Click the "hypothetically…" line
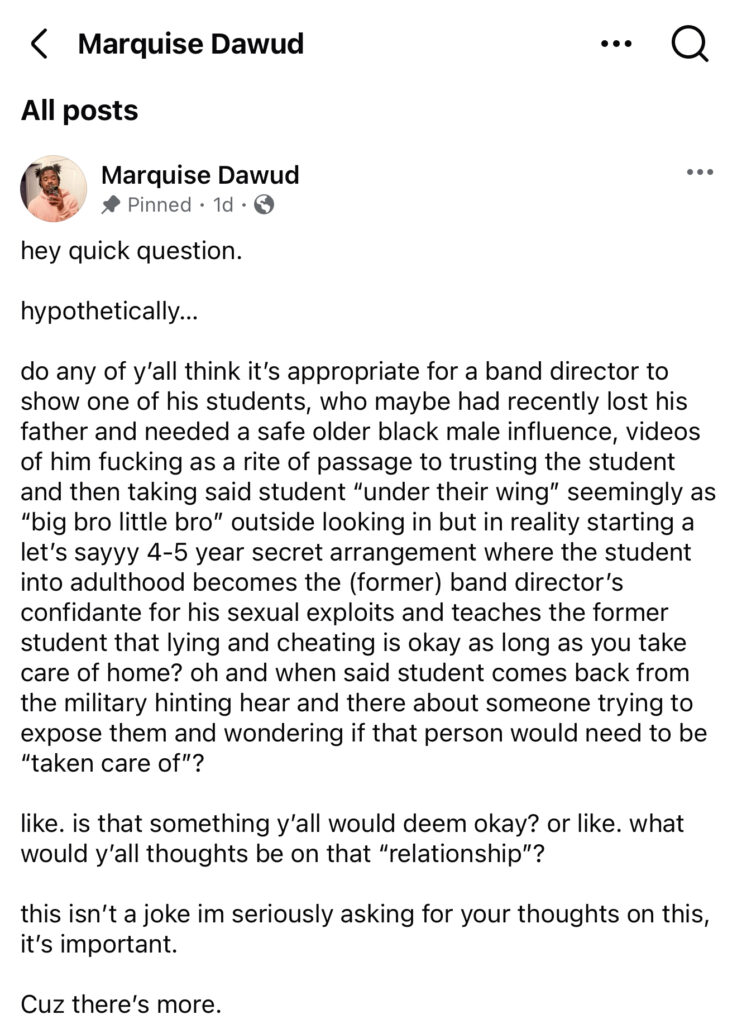The height and width of the screenshot is (1024, 737). tap(109, 311)
